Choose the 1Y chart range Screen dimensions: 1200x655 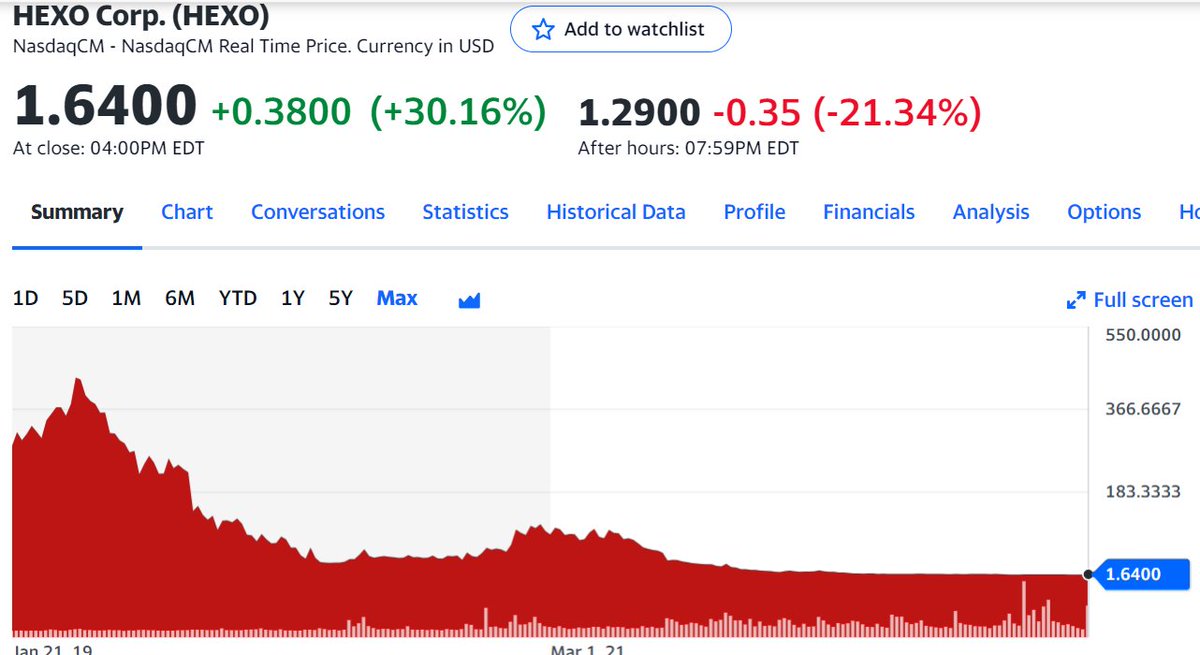(293, 298)
